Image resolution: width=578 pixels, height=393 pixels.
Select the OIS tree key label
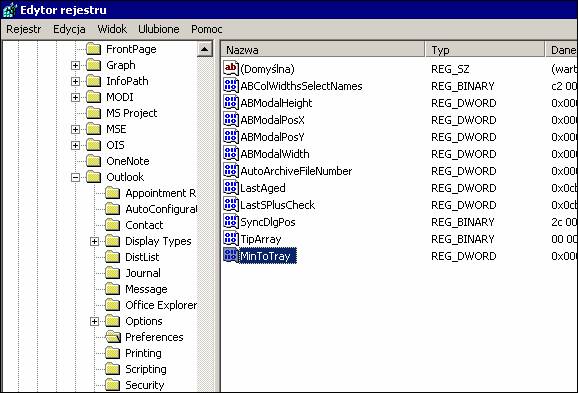click(x=115, y=145)
